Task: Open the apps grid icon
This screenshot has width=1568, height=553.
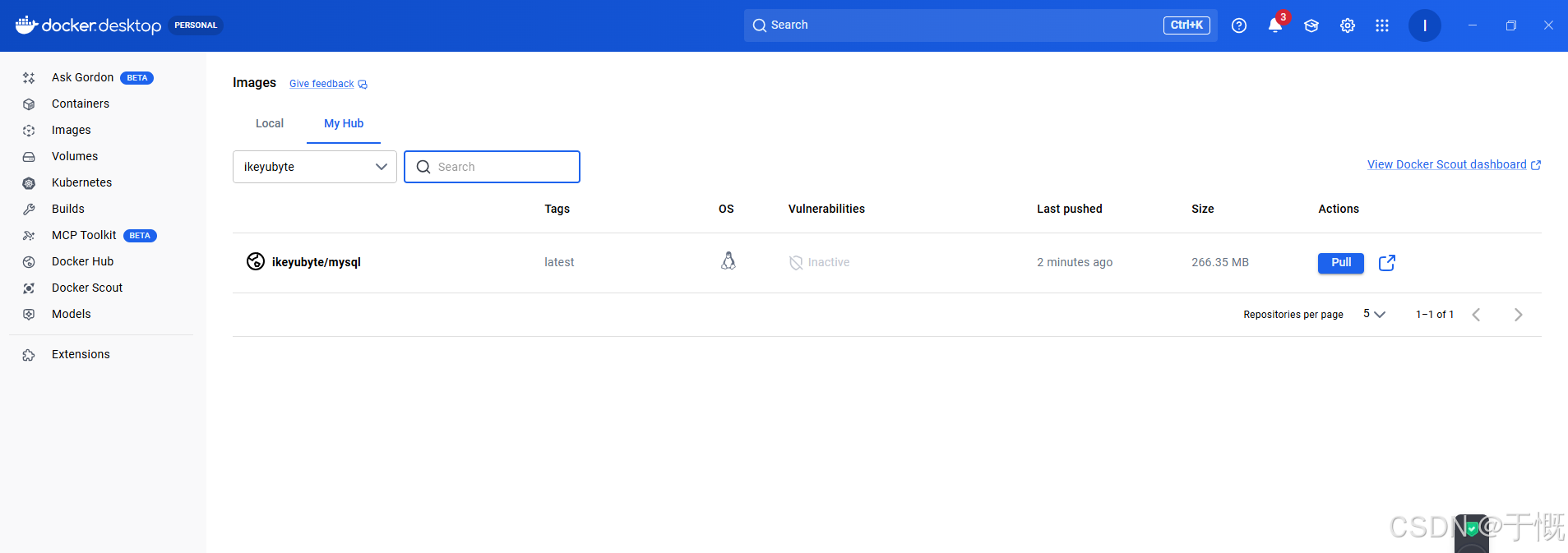Action: pos(1382,25)
